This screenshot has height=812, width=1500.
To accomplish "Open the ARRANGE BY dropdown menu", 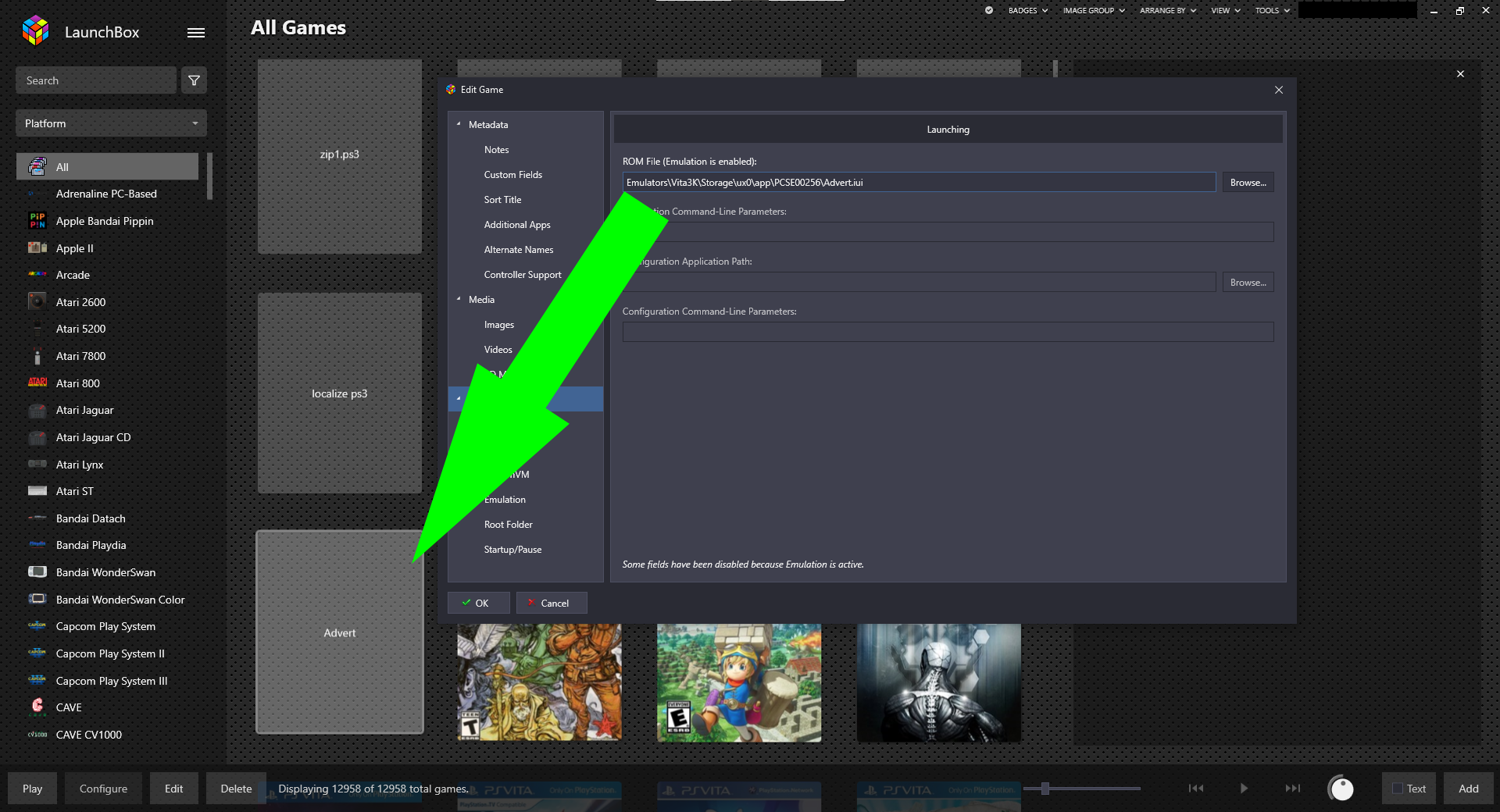I will (1168, 10).
